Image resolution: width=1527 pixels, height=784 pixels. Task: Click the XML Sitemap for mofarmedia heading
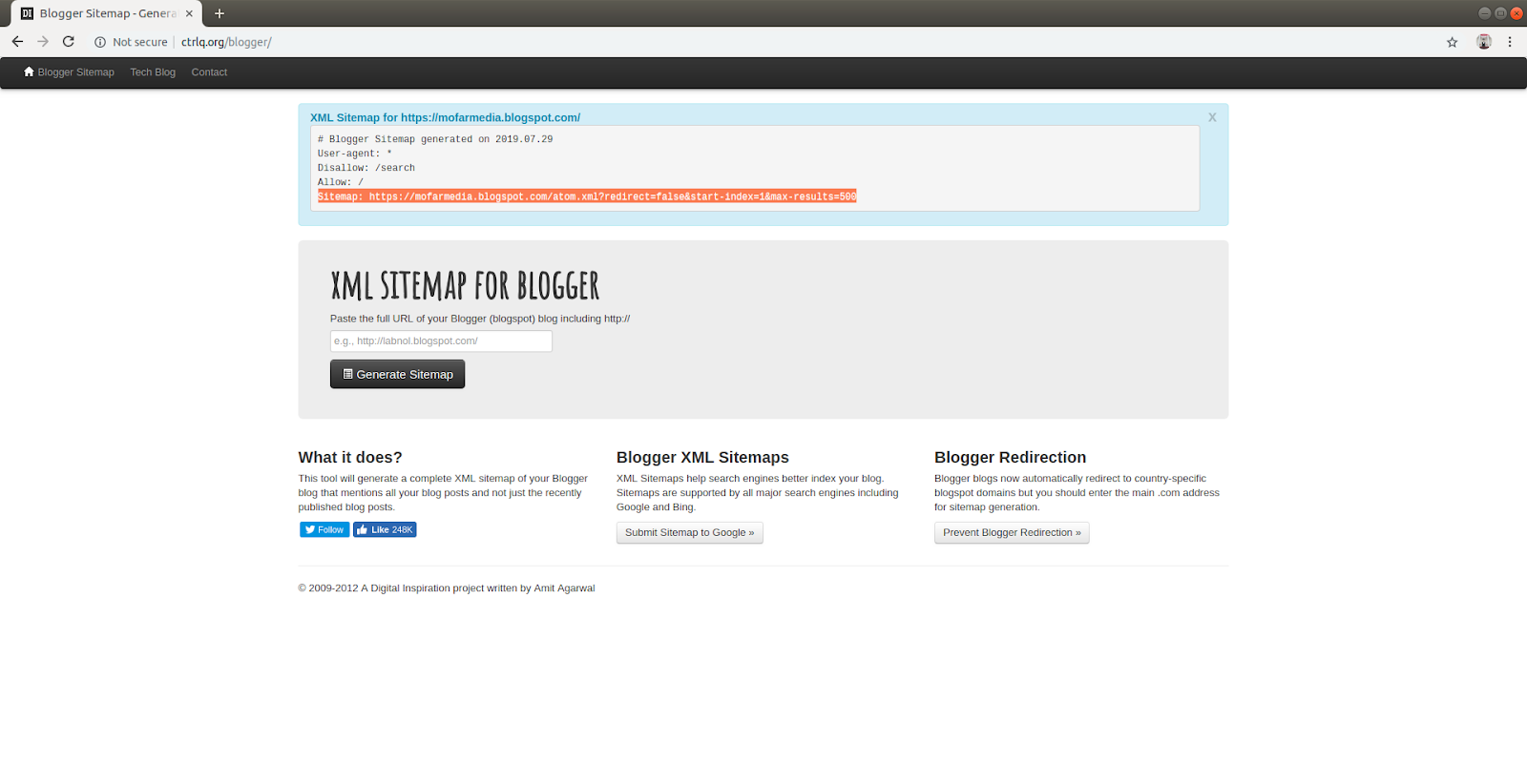[x=445, y=117]
